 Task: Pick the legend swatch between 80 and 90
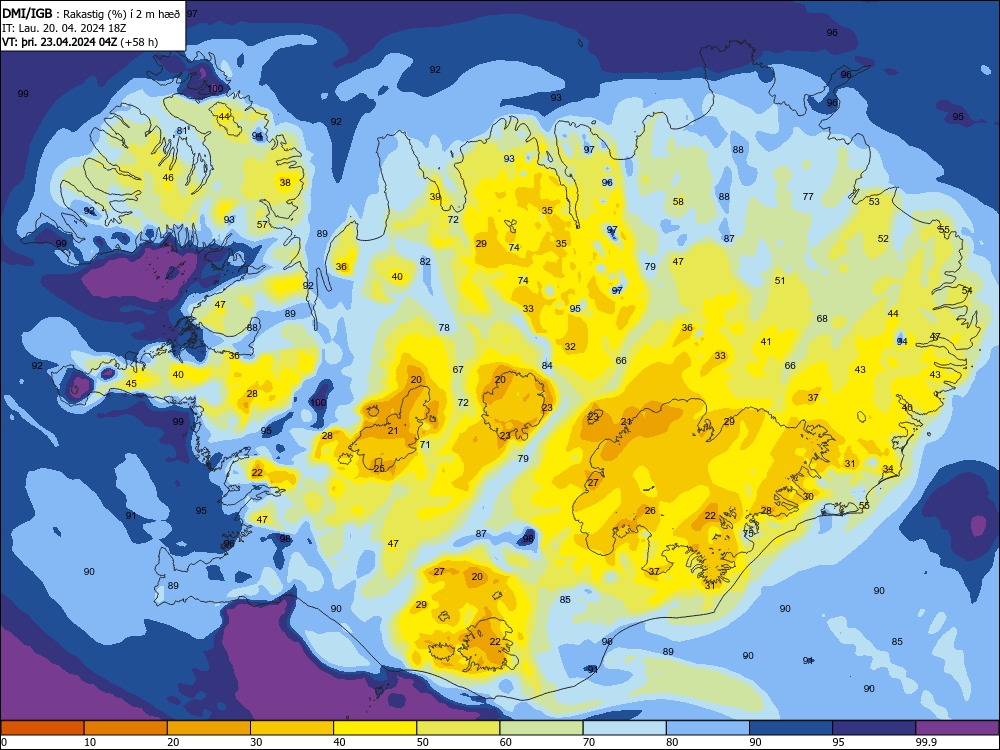[707, 728]
